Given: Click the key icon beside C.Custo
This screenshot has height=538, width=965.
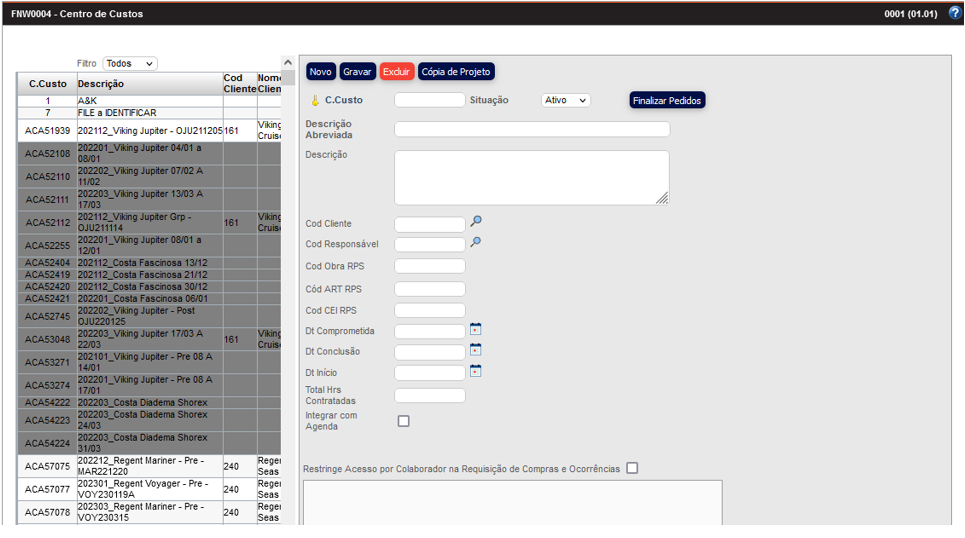Looking at the screenshot, I should [315, 100].
